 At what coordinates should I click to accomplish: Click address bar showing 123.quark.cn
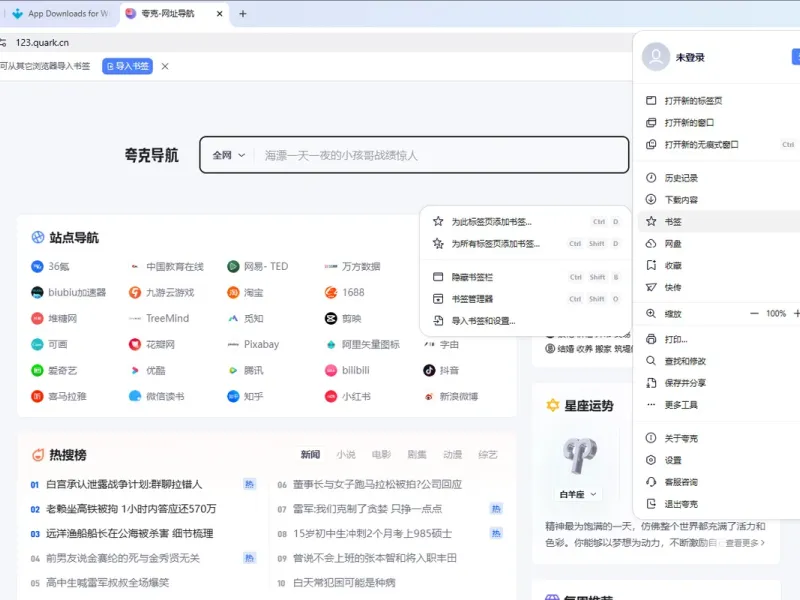(316, 42)
